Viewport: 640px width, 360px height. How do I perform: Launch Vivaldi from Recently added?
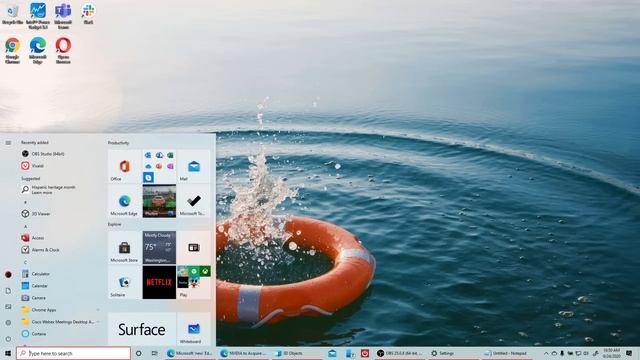click(x=33, y=166)
